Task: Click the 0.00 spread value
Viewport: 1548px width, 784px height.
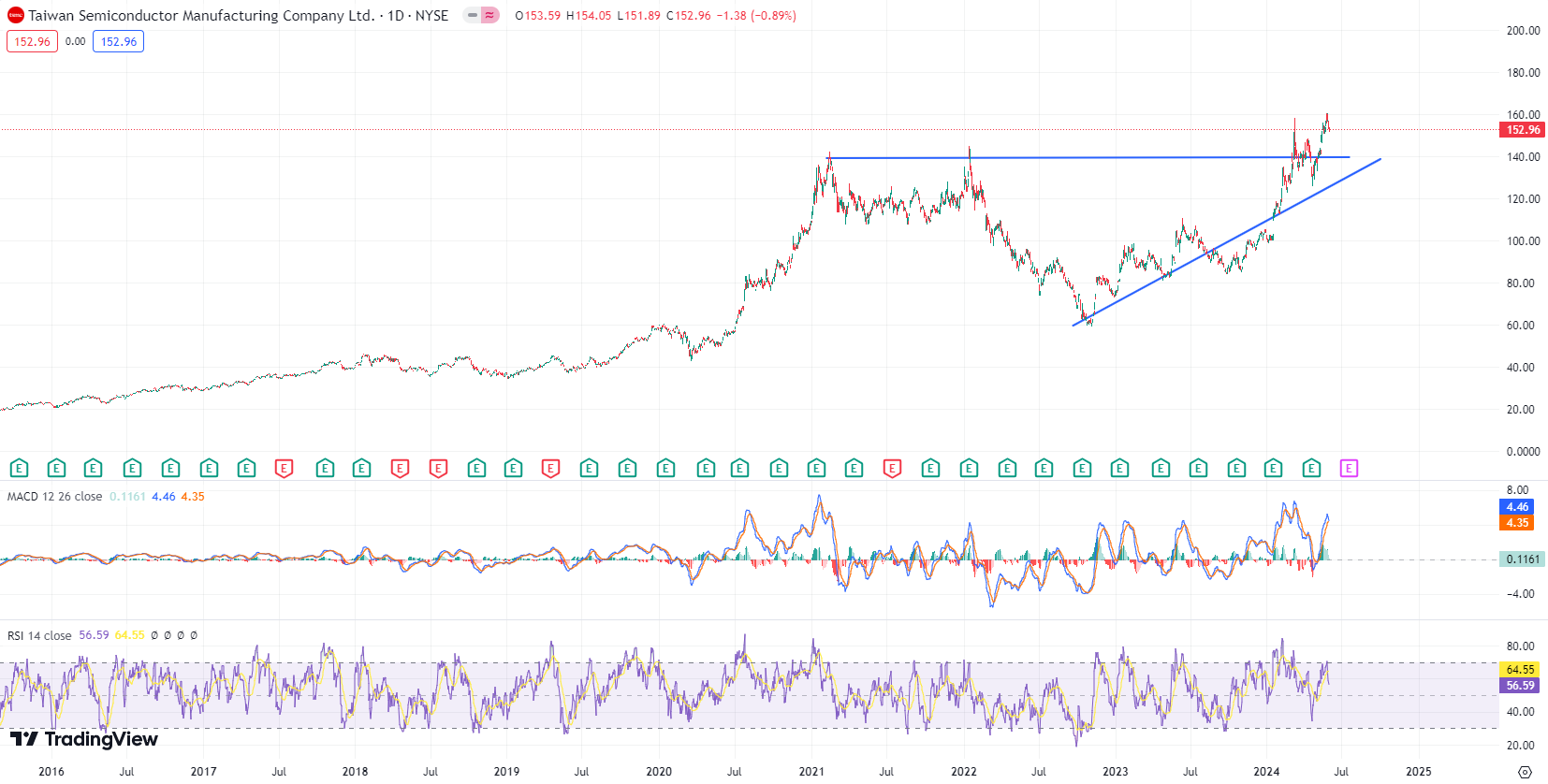Action: (x=75, y=41)
